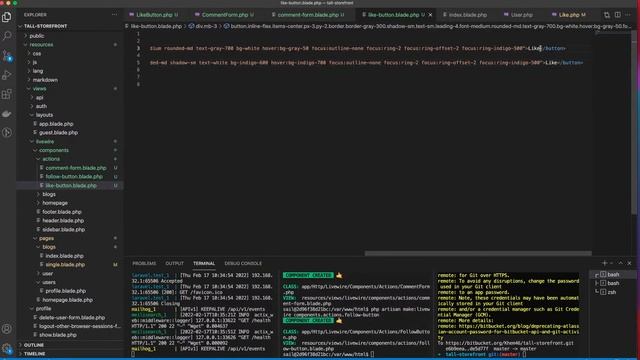Open Explorer views and more actions menu
Viewport: 640px width, 360px height.
pos(114,15)
